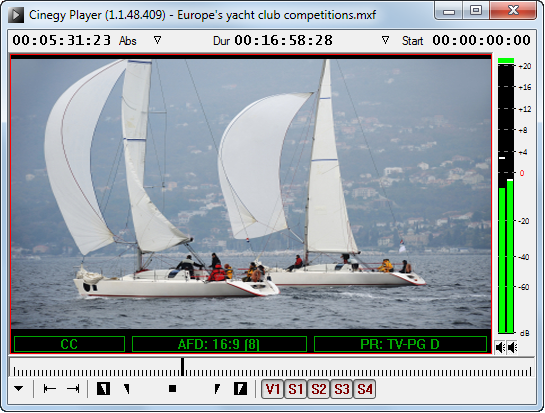
Task: Click the Go to Out point icon
Action: pos(73,389)
